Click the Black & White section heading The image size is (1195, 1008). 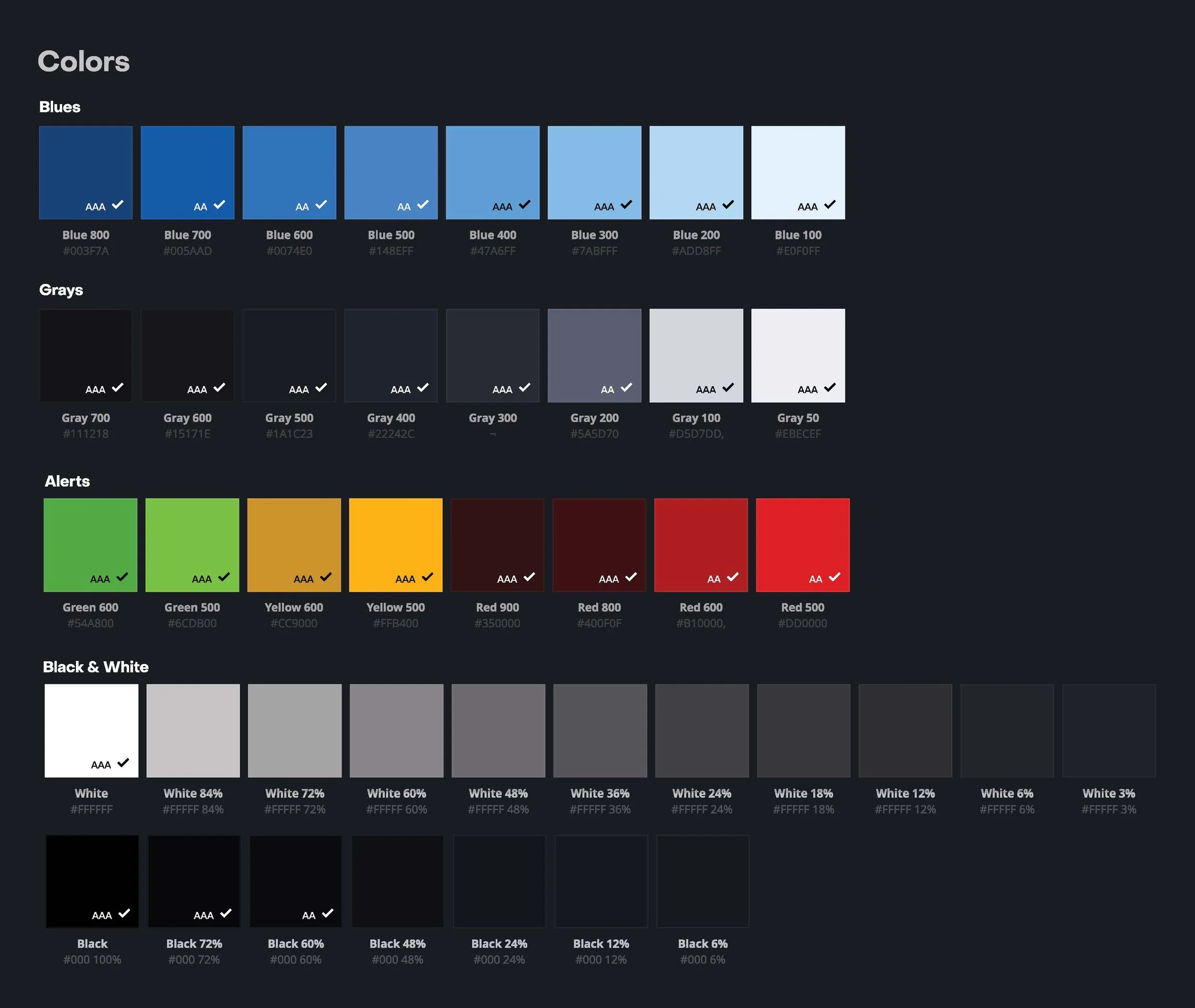(x=96, y=667)
